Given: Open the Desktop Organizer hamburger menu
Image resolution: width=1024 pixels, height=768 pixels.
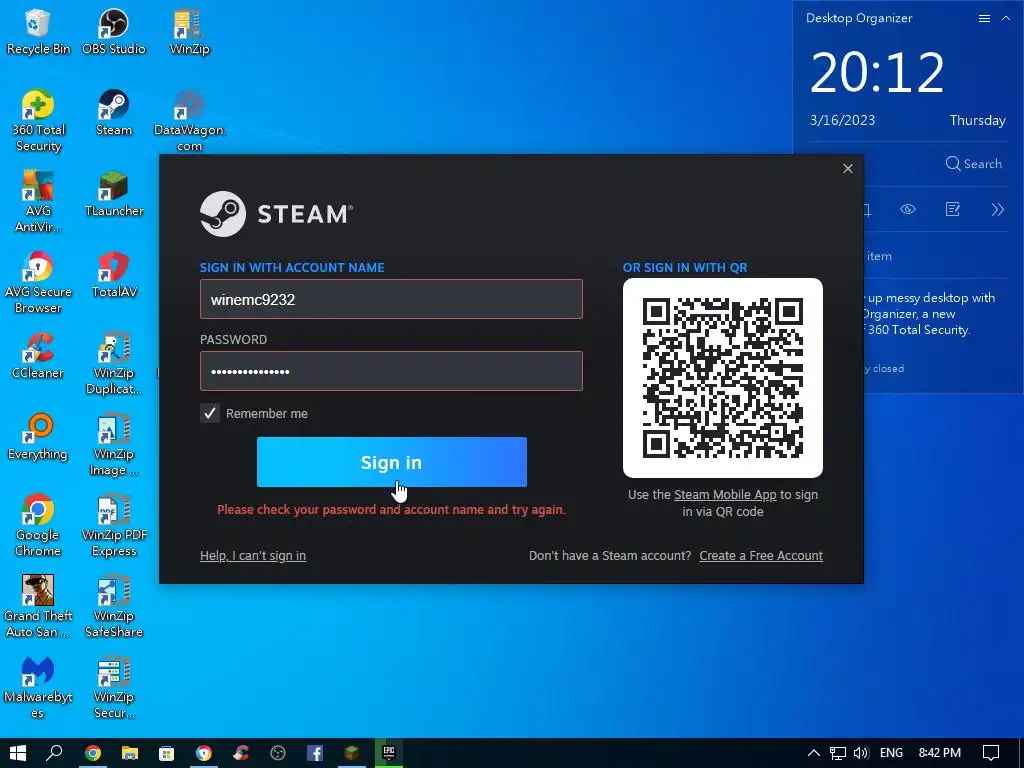Looking at the screenshot, I should click(984, 18).
